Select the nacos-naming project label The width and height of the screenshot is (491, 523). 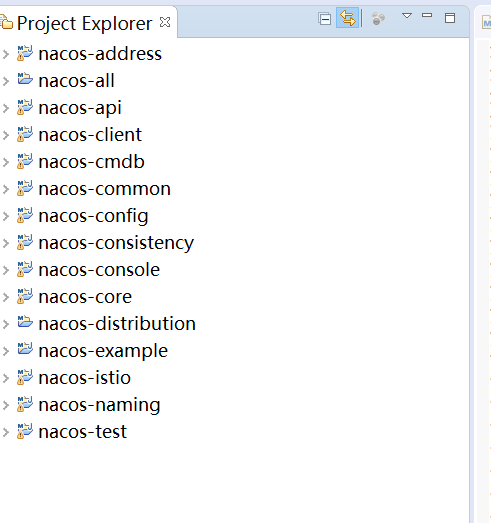click(99, 406)
